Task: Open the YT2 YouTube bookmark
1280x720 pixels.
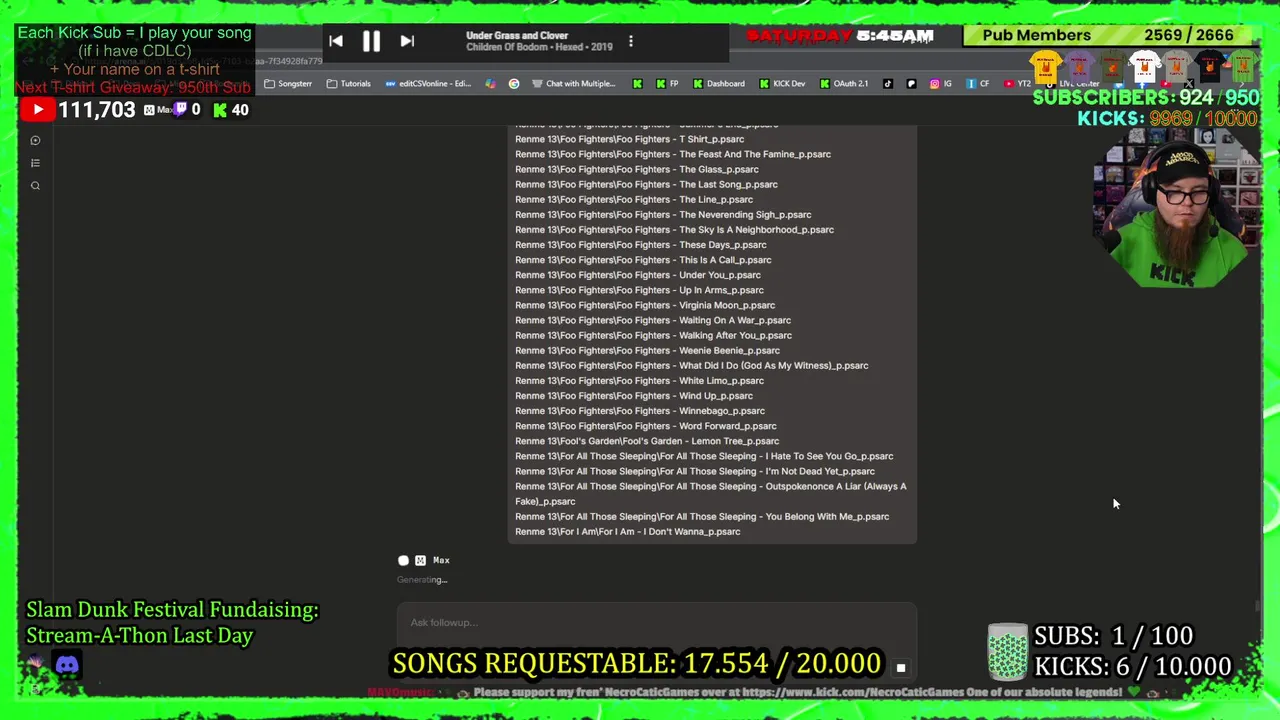Action: click(1017, 84)
